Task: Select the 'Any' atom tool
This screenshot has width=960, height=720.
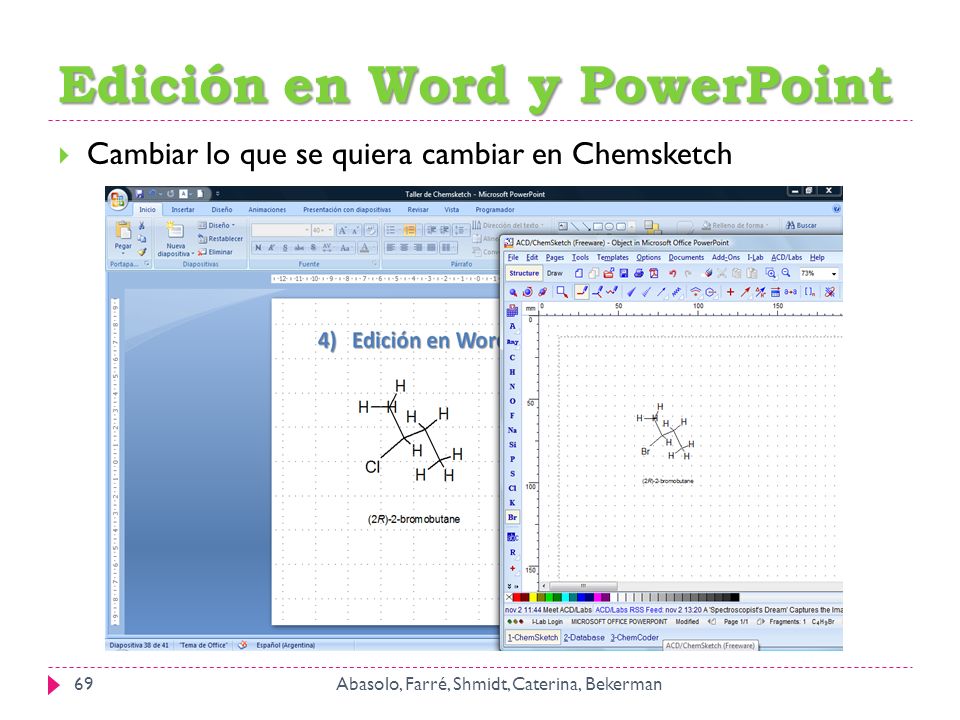Action: pyautogui.click(x=512, y=342)
